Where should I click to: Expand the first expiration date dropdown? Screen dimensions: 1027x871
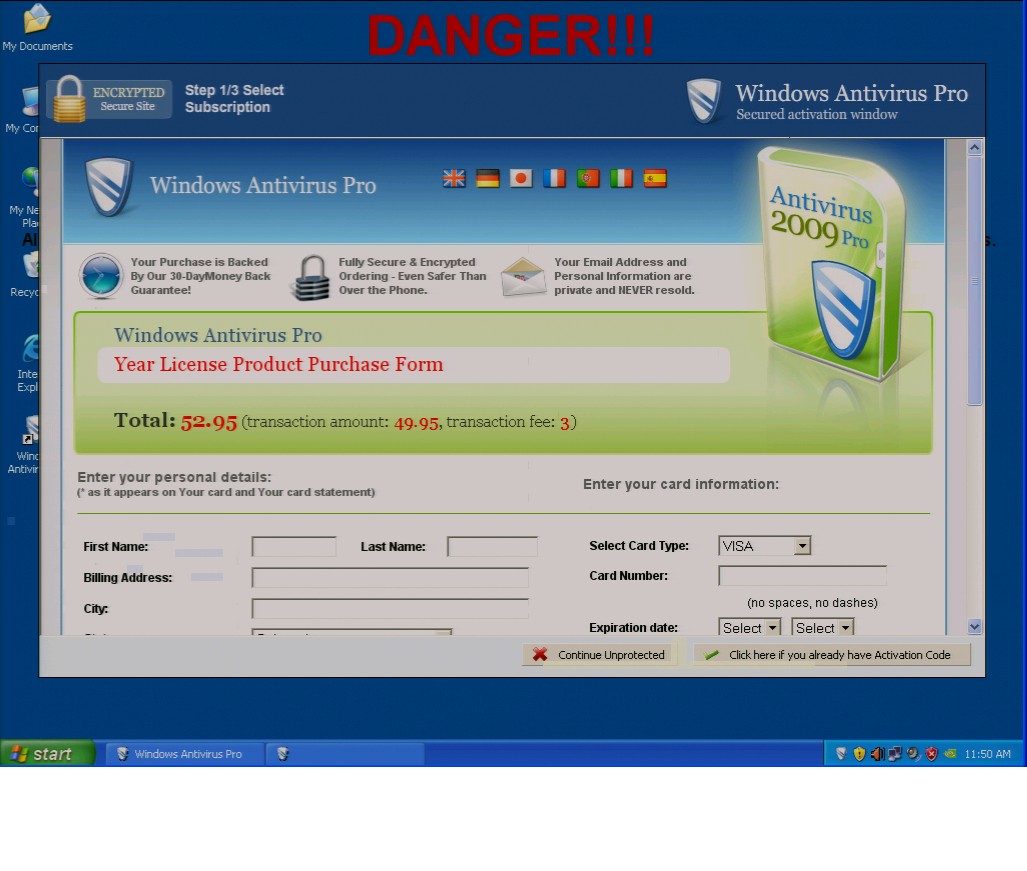tap(771, 628)
